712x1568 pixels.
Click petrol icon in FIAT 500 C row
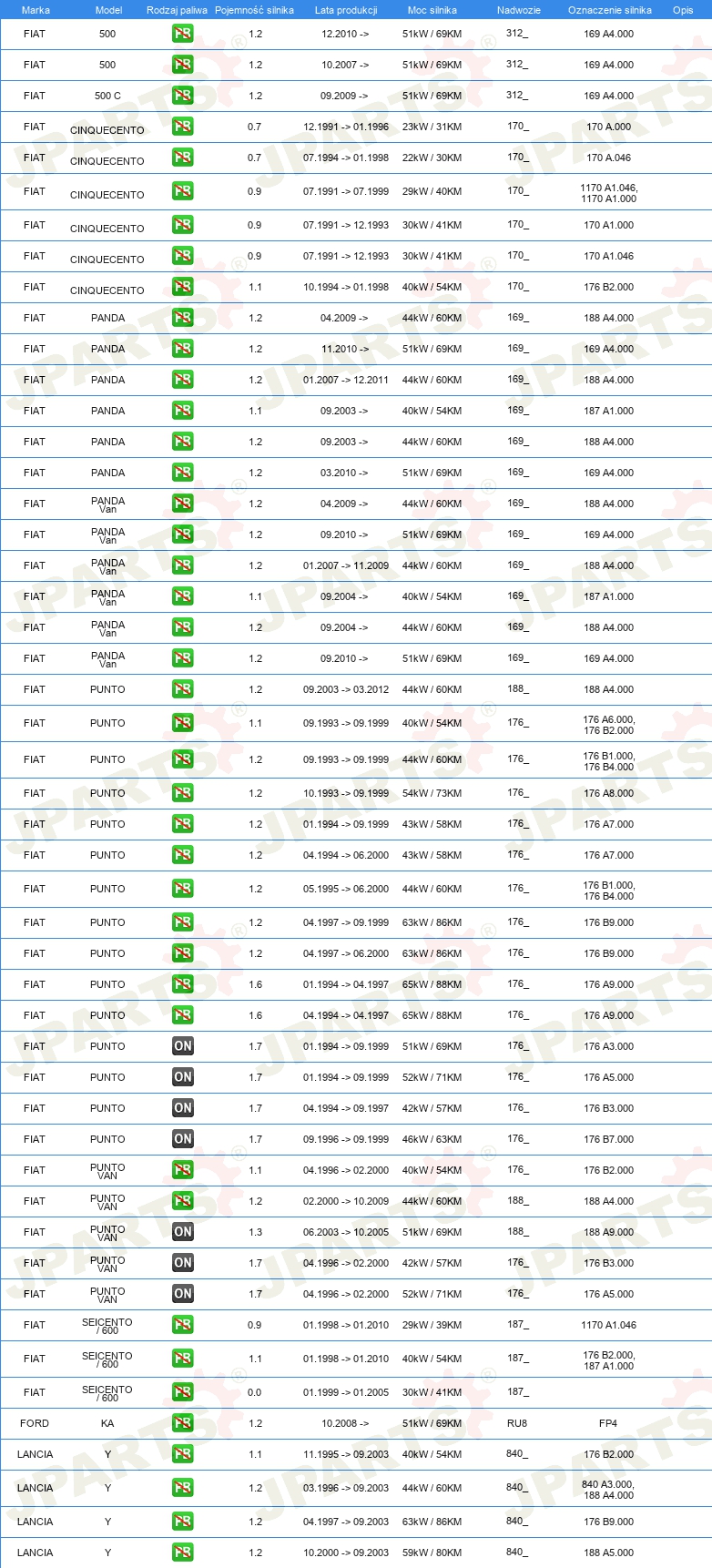tap(183, 96)
